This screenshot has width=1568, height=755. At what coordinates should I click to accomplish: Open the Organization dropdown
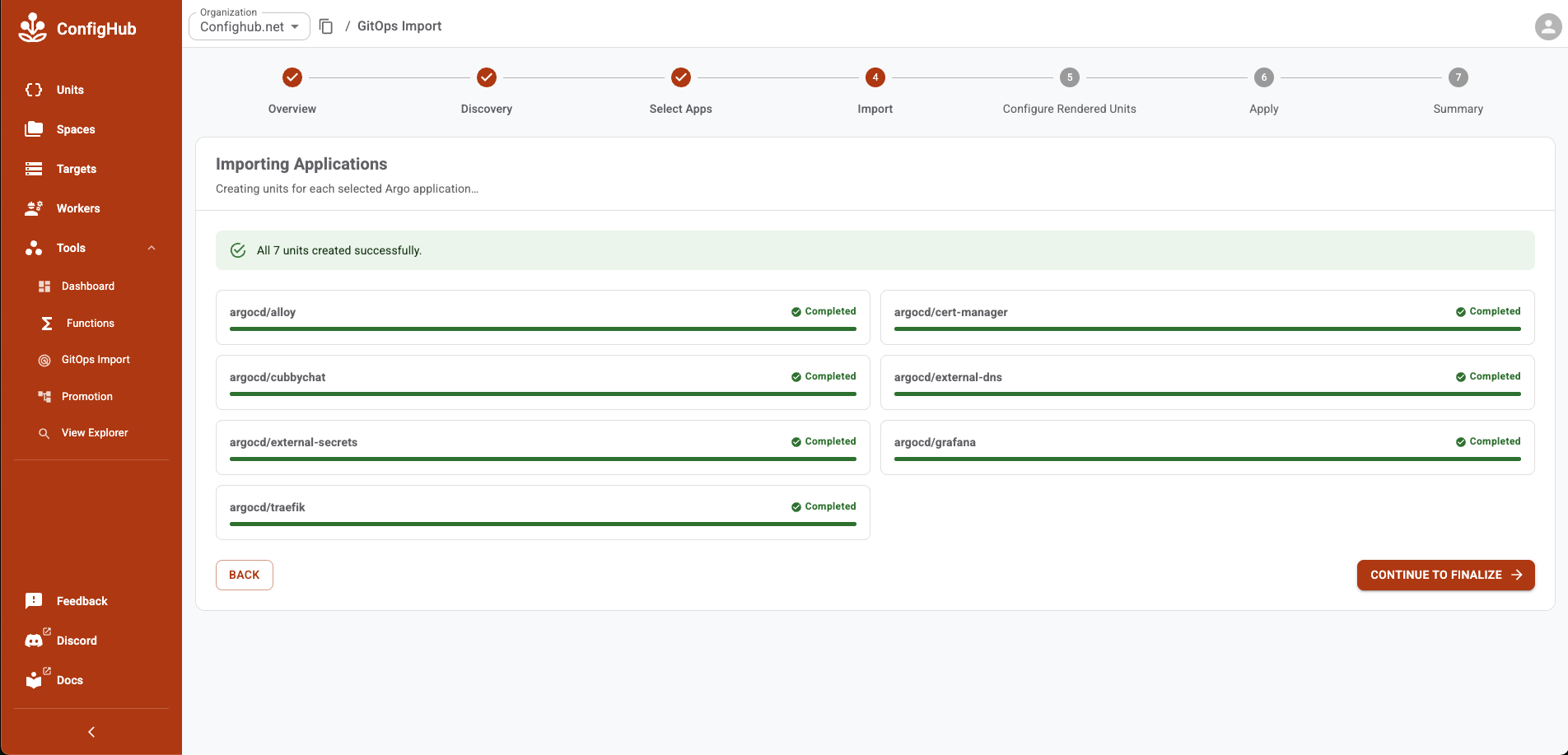pos(250,26)
